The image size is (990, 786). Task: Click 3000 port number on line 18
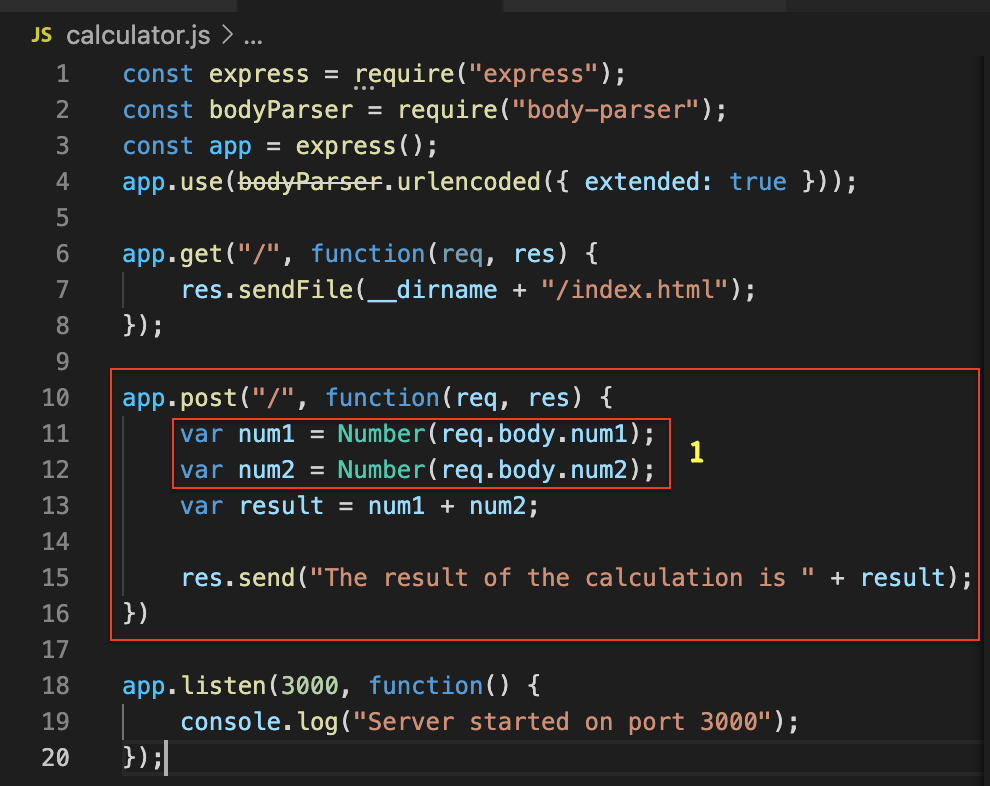pos(309,686)
